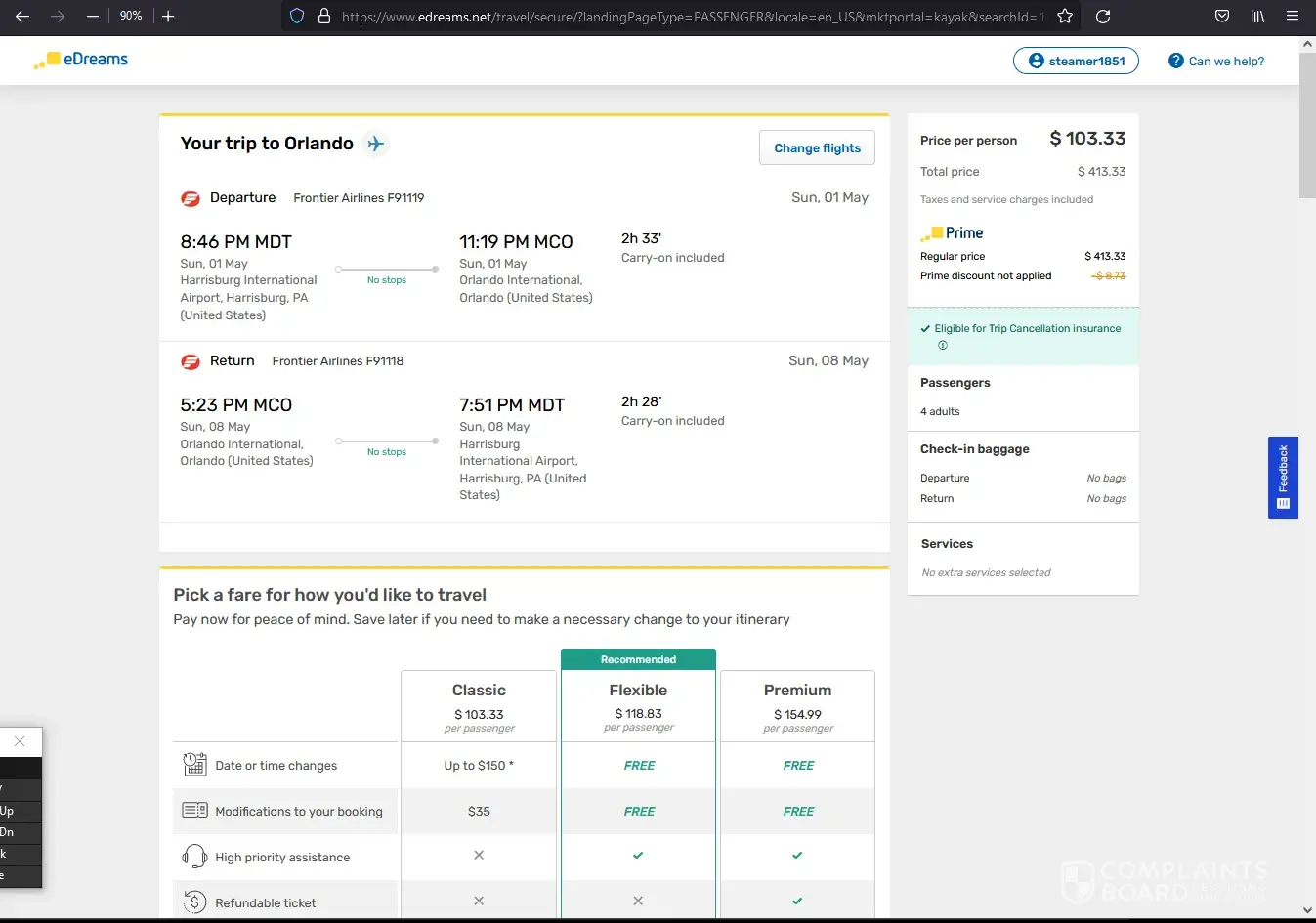Open the browser hamburger menu
Screen dimensions: 1316x923
pyautogui.click(x=1293, y=16)
